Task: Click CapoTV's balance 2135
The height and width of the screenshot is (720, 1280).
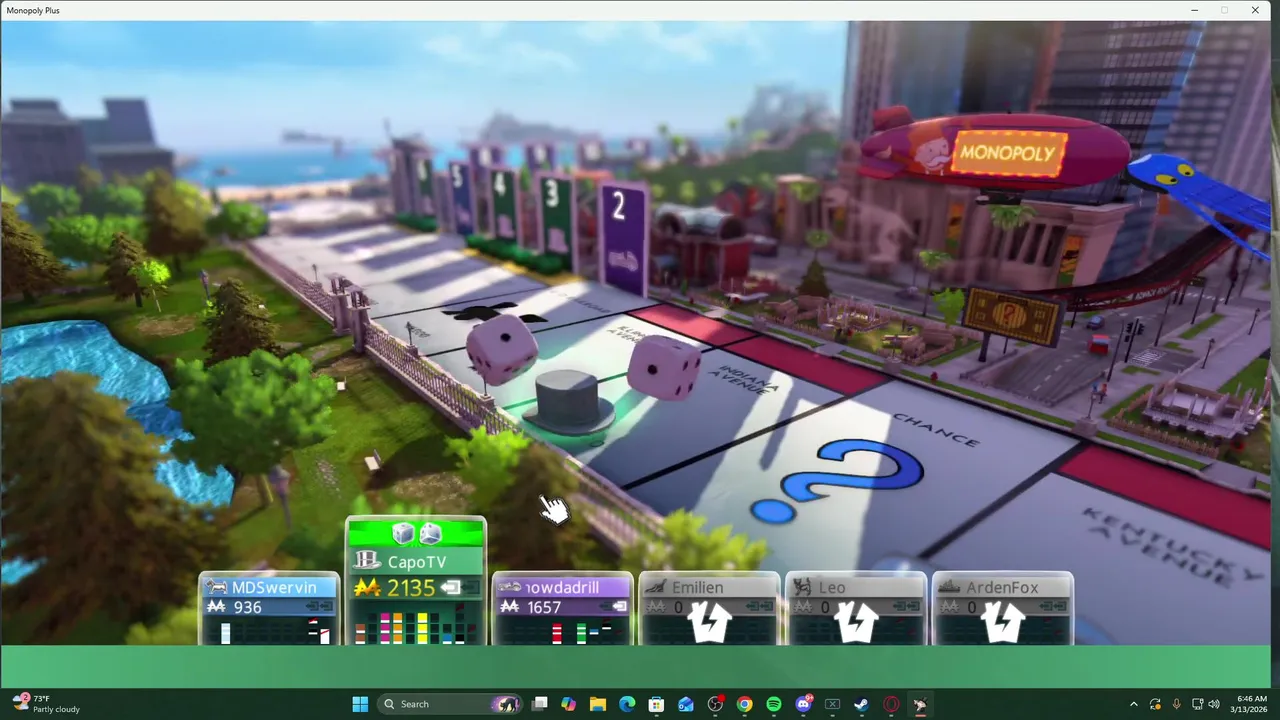Action: 411,588
